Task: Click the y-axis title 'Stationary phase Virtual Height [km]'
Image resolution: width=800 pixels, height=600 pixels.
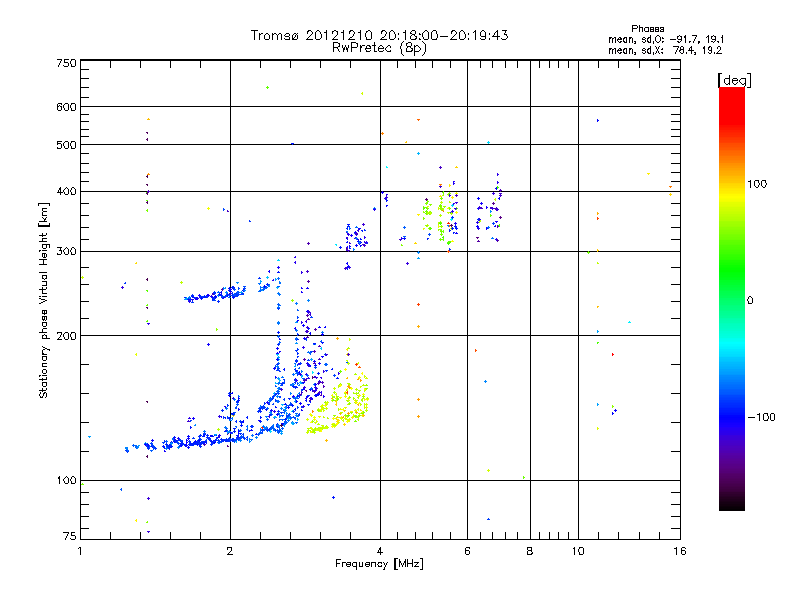Action: click(43, 300)
